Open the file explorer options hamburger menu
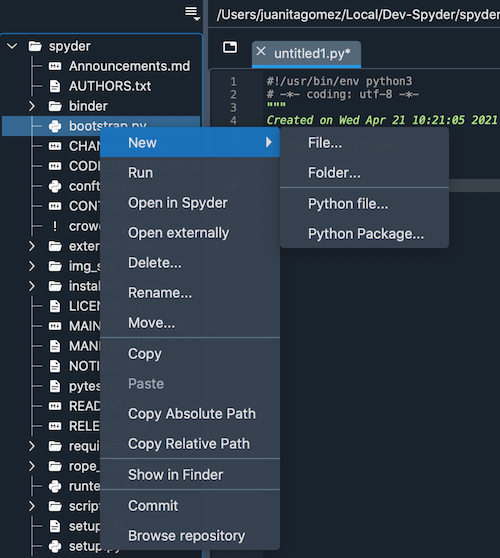 pyautogui.click(x=192, y=14)
